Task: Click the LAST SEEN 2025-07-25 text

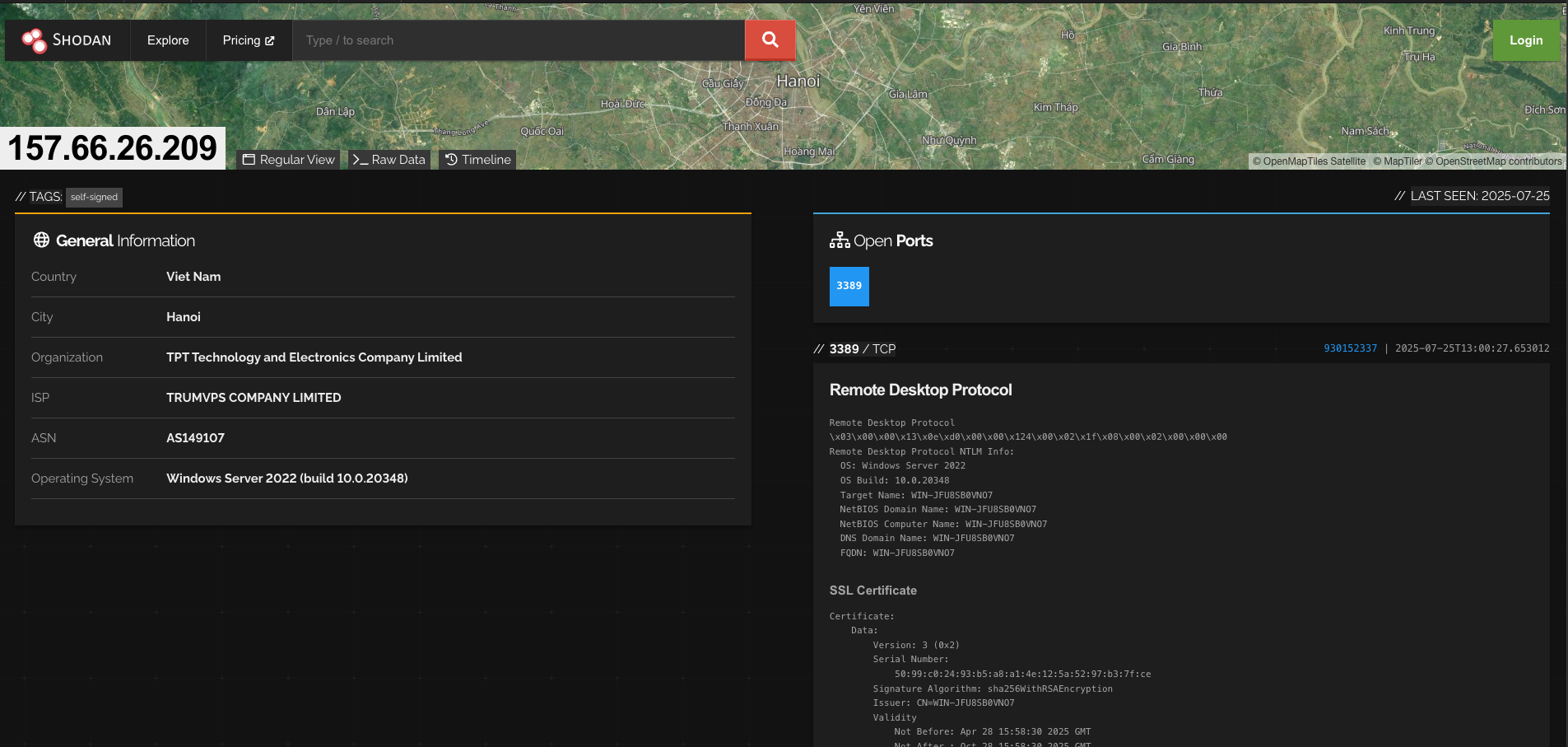Action: pyautogui.click(x=1480, y=196)
